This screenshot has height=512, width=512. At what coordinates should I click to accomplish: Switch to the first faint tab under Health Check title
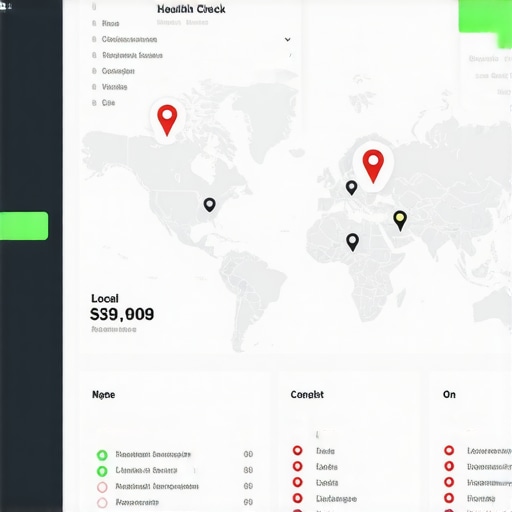pyautogui.click(x=169, y=22)
